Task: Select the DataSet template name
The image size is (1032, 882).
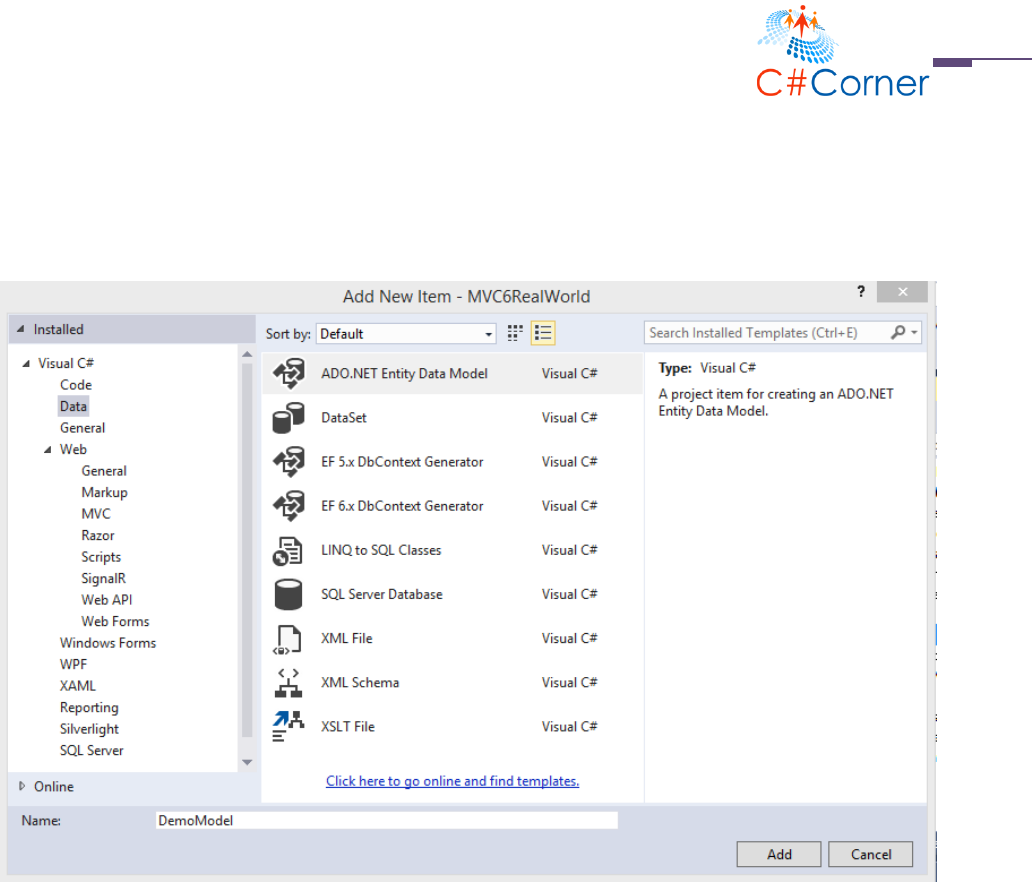Action: click(x=344, y=417)
